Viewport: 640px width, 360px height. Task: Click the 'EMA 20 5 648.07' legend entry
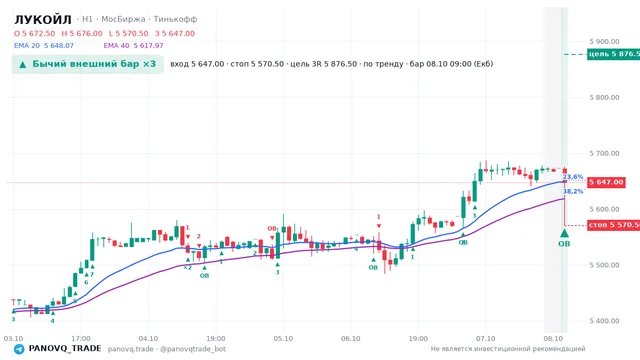[44, 46]
